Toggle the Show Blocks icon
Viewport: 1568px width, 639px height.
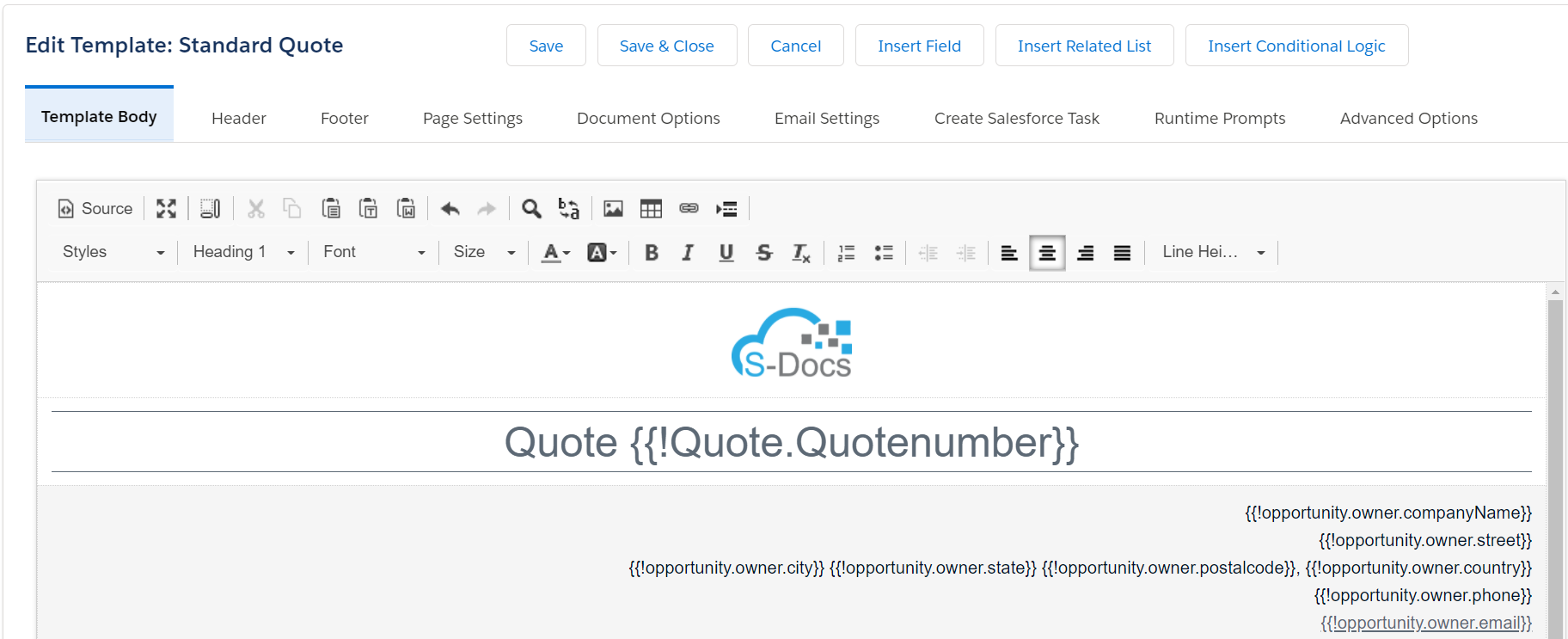(x=211, y=209)
